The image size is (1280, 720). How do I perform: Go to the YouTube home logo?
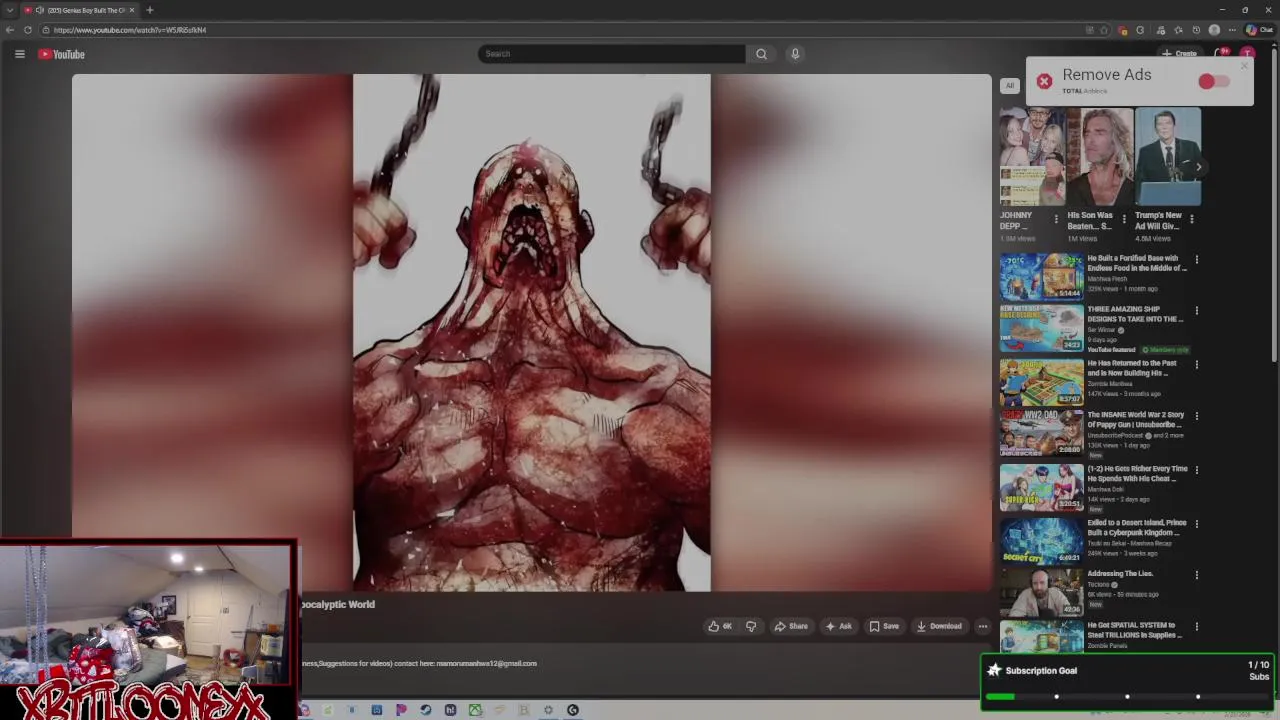62,54
